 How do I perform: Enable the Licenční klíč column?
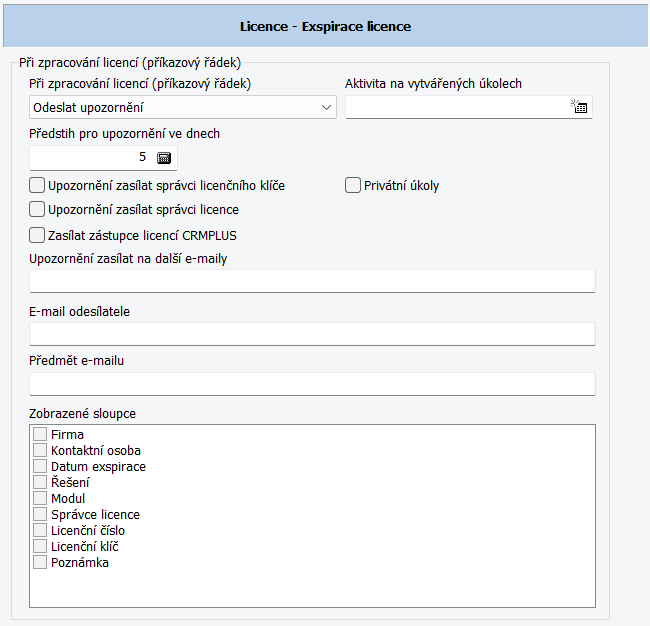[x=40, y=546]
